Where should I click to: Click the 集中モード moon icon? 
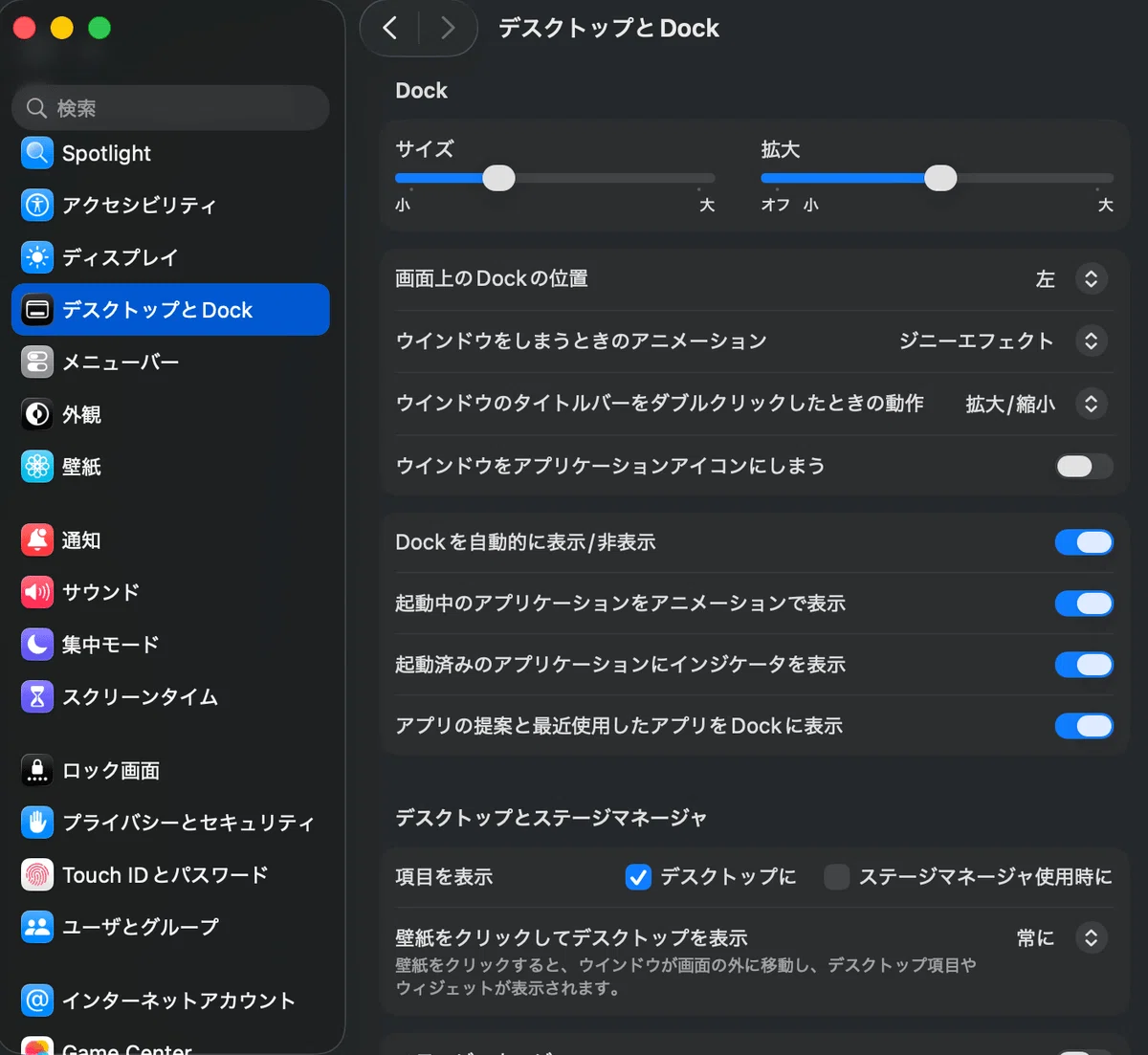tap(37, 645)
